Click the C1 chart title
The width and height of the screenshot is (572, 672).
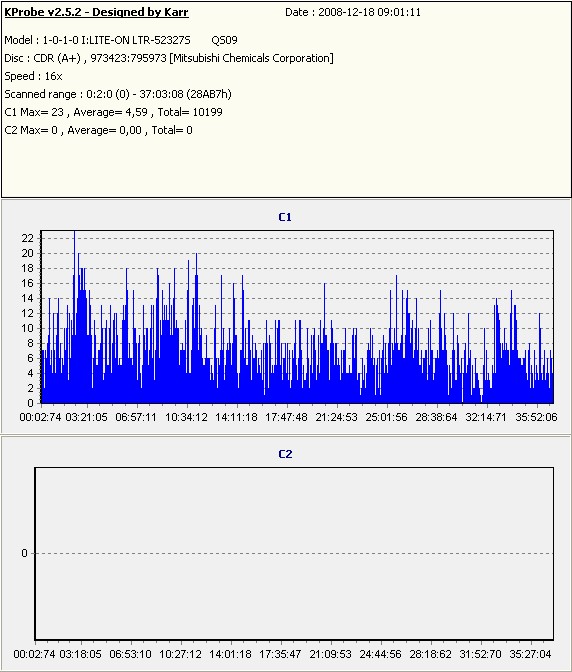pyautogui.click(x=285, y=217)
